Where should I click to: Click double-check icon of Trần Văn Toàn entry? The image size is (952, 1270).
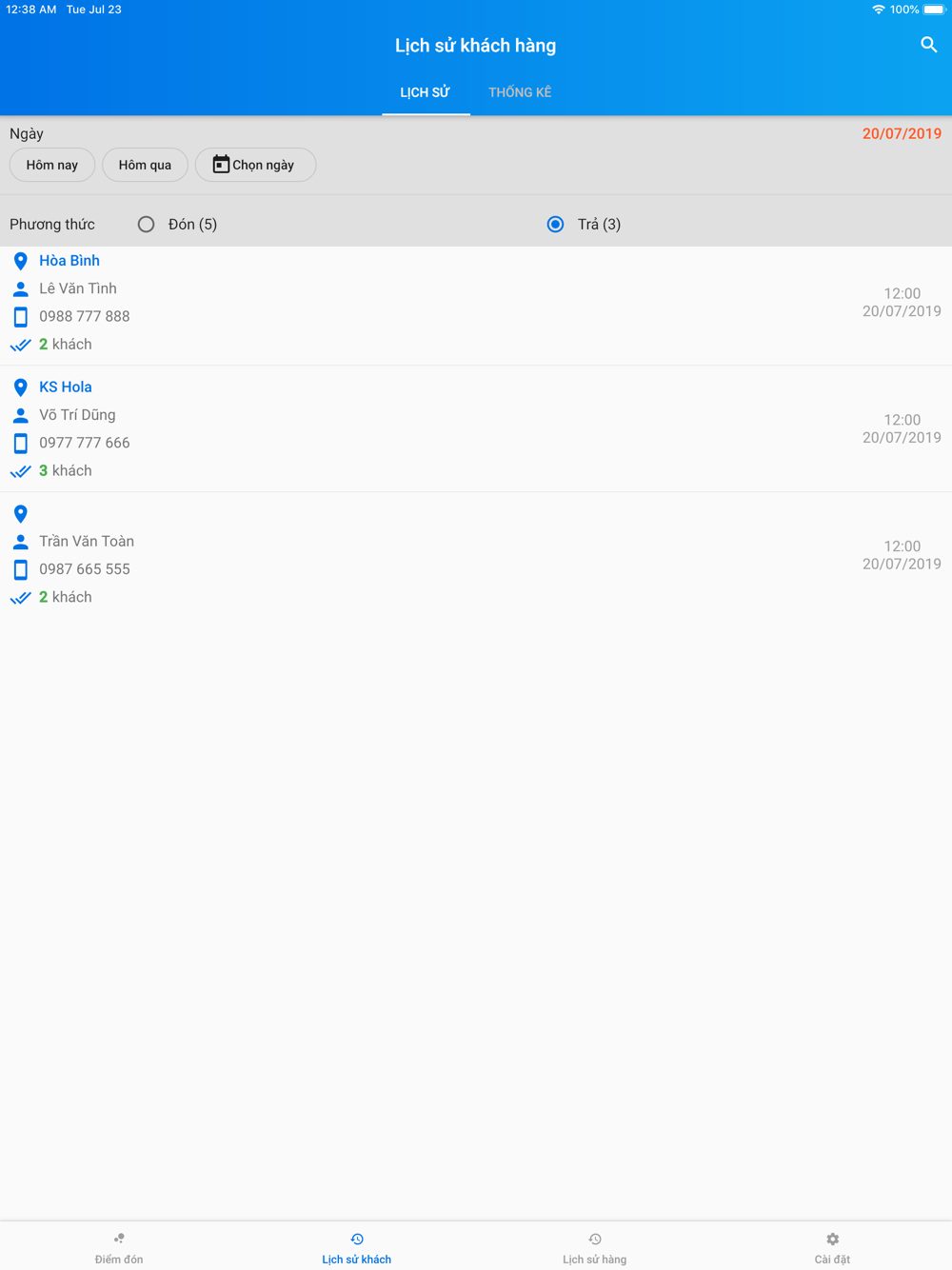click(21, 598)
